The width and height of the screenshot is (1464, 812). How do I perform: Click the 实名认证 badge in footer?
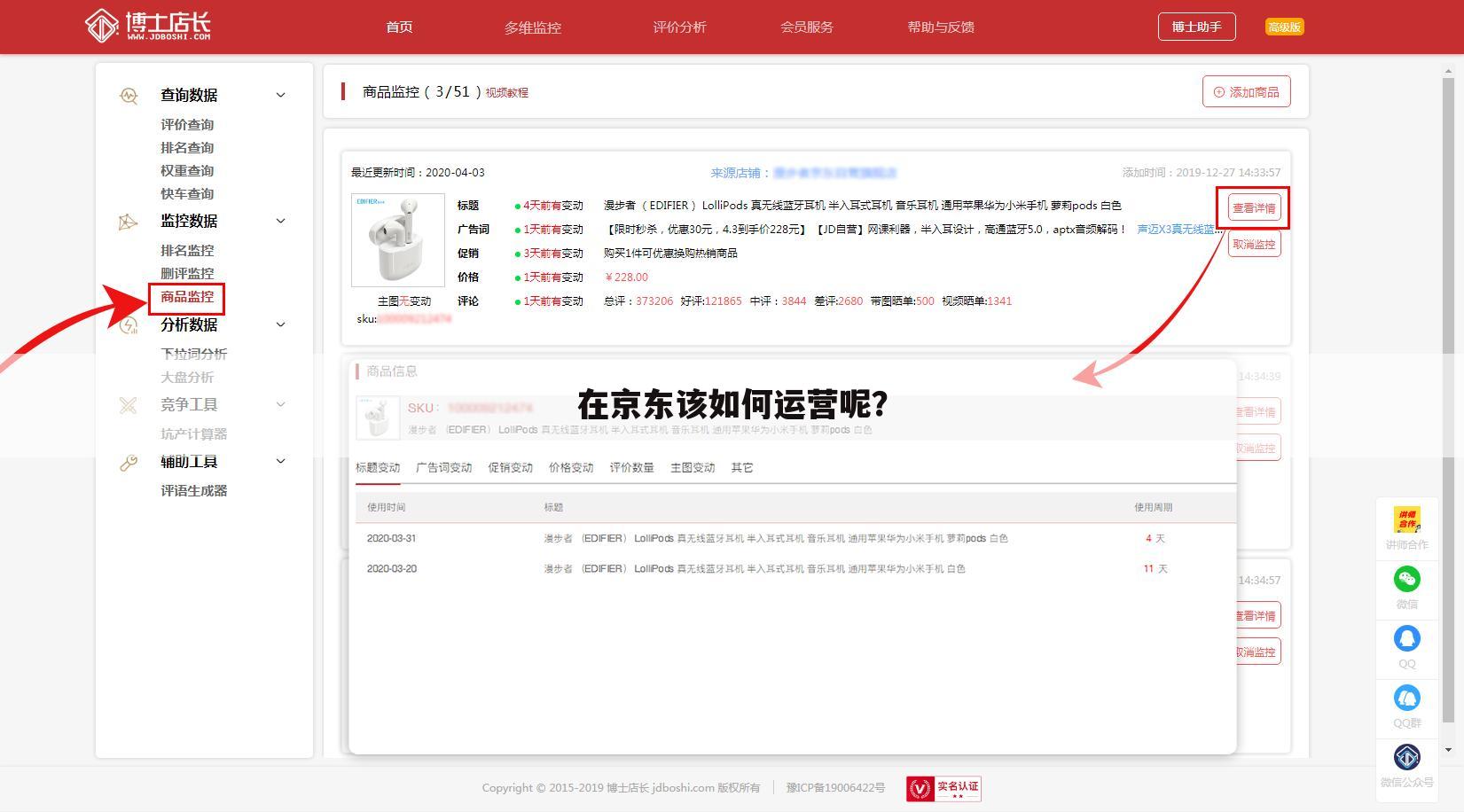click(x=943, y=788)
